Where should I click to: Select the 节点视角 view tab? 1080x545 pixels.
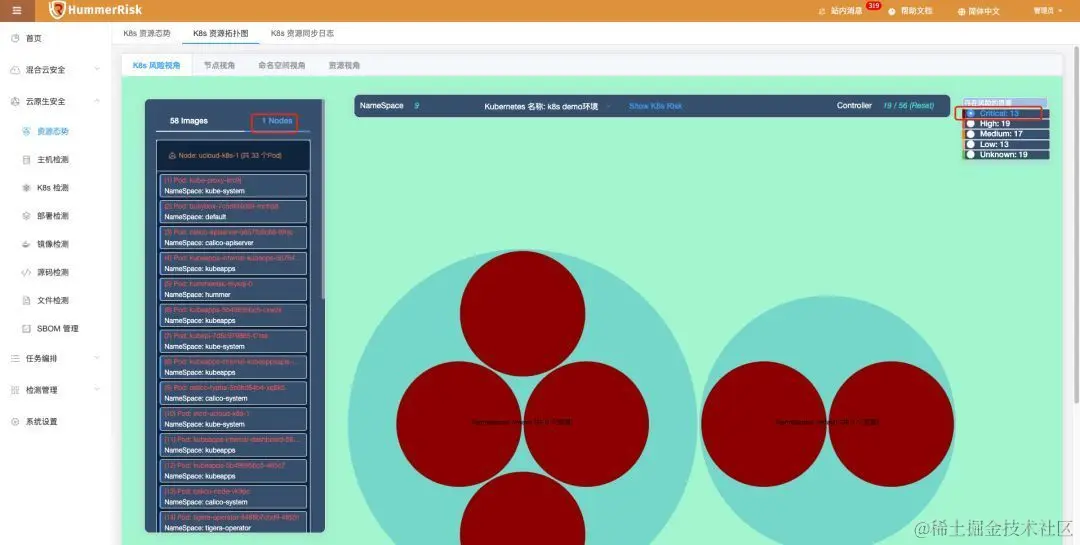(x=219, y=65)
